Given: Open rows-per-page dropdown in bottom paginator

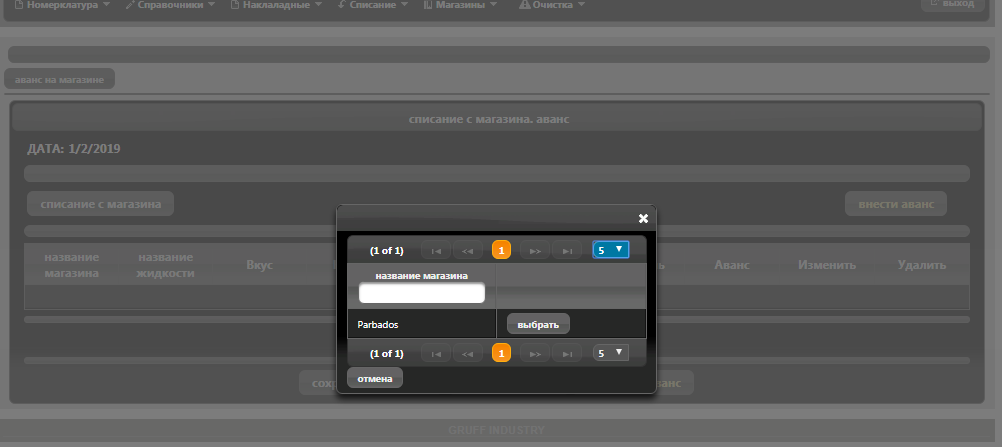Looking at the screenshot, I should coord(611,352).
